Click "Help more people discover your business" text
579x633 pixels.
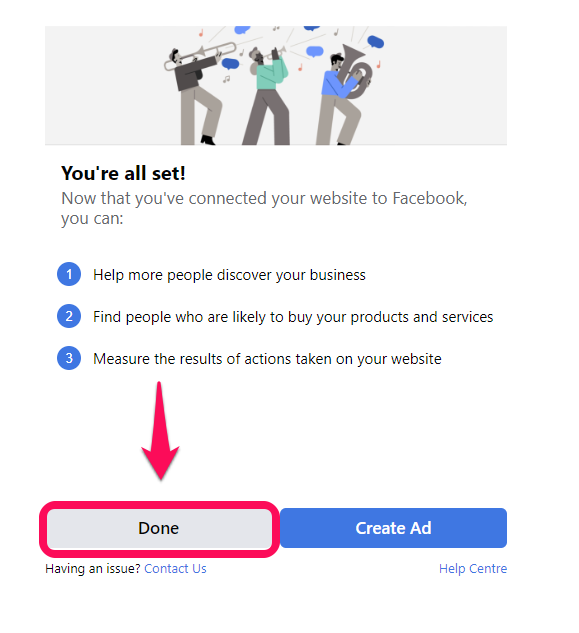229,275
